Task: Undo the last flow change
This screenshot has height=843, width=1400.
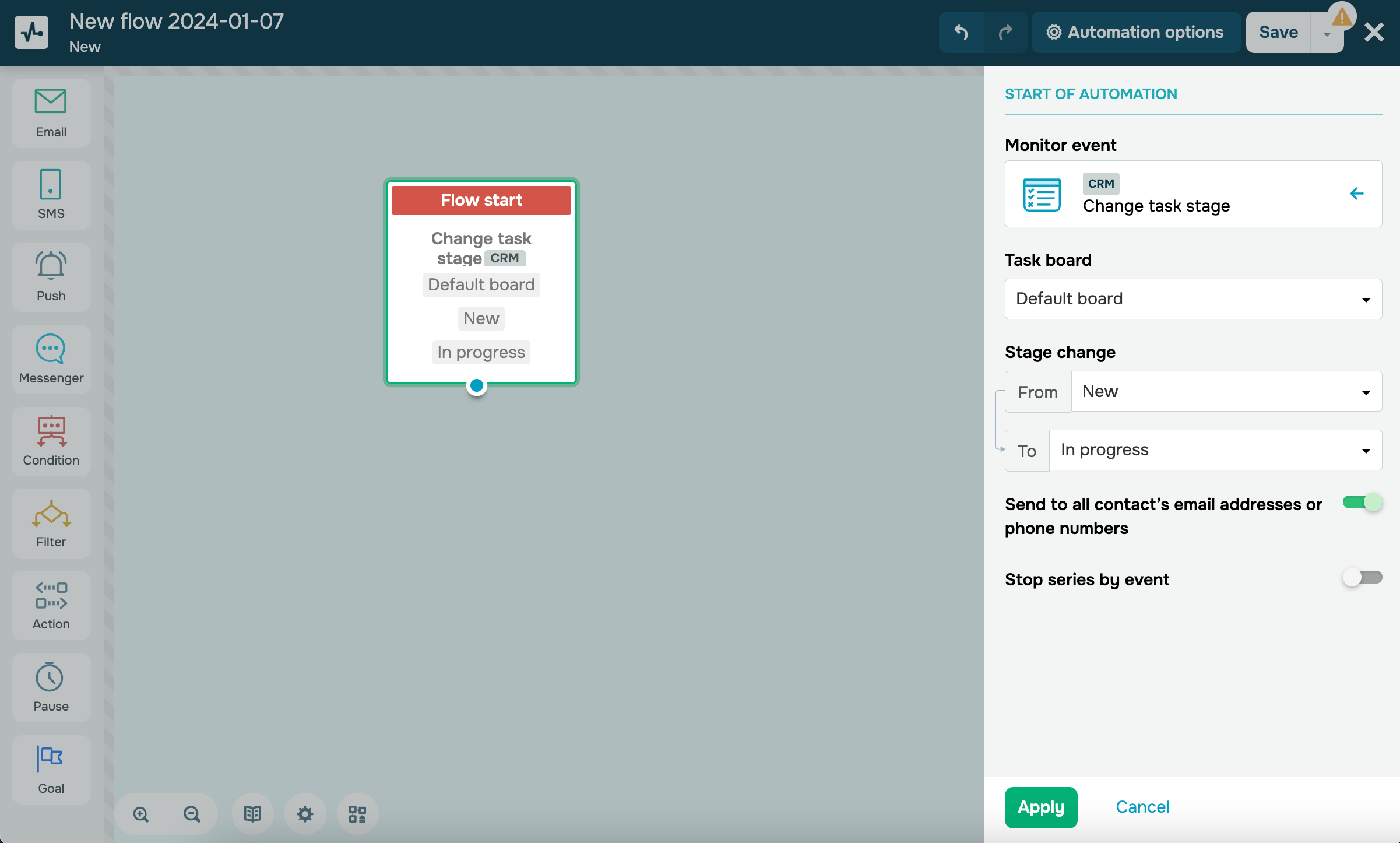Action: coord(961,32)
